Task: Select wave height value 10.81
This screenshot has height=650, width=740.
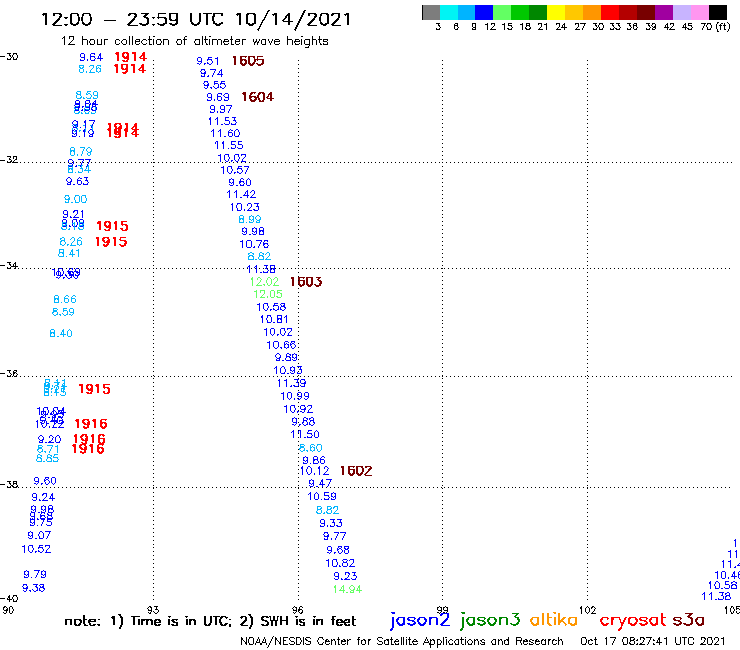Action: (274, 320)
